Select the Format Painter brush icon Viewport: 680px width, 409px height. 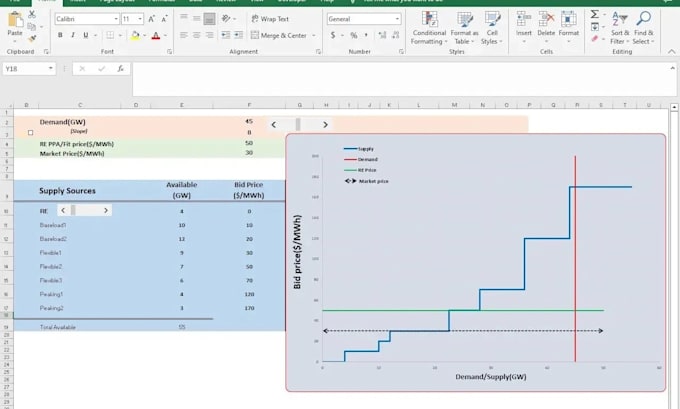32,39
